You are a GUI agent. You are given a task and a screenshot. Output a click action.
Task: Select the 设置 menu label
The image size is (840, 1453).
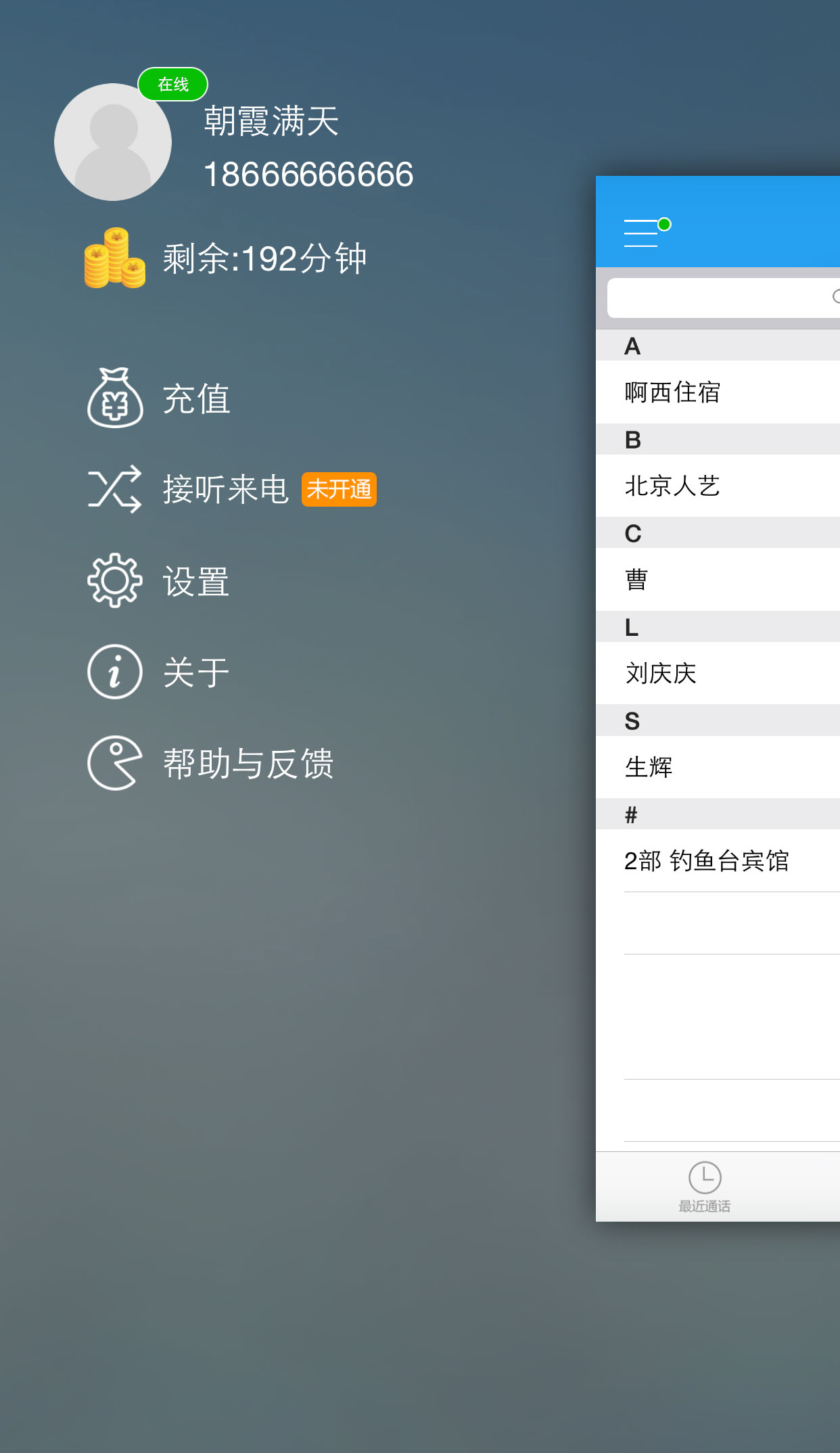[196, 582]
